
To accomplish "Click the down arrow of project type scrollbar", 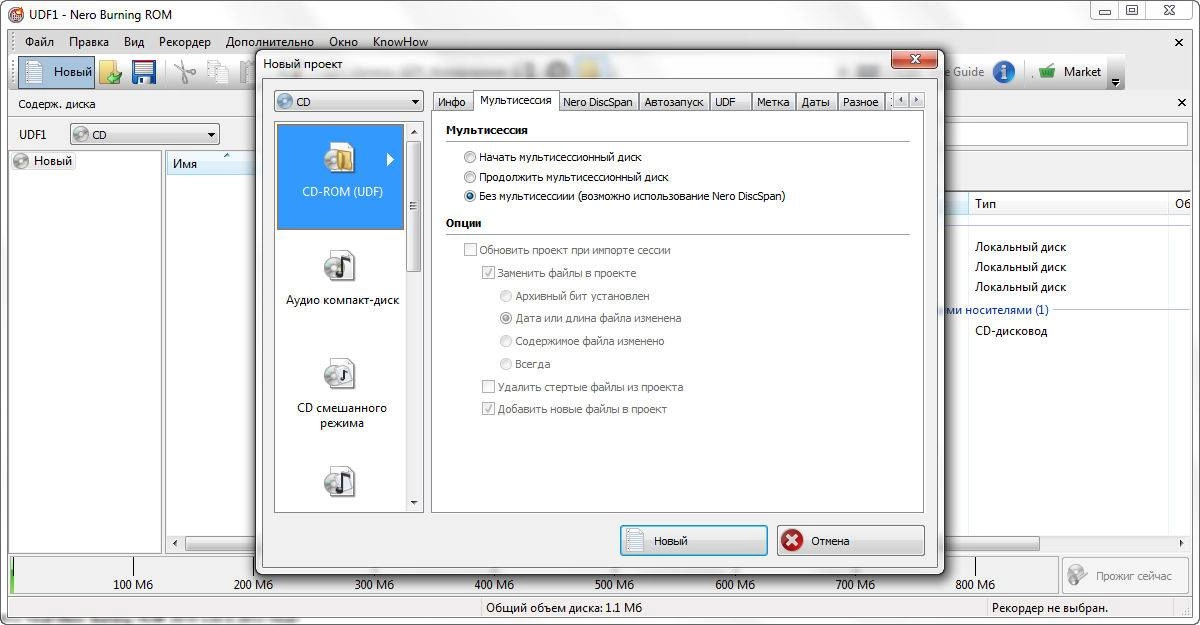I will 415,502.
